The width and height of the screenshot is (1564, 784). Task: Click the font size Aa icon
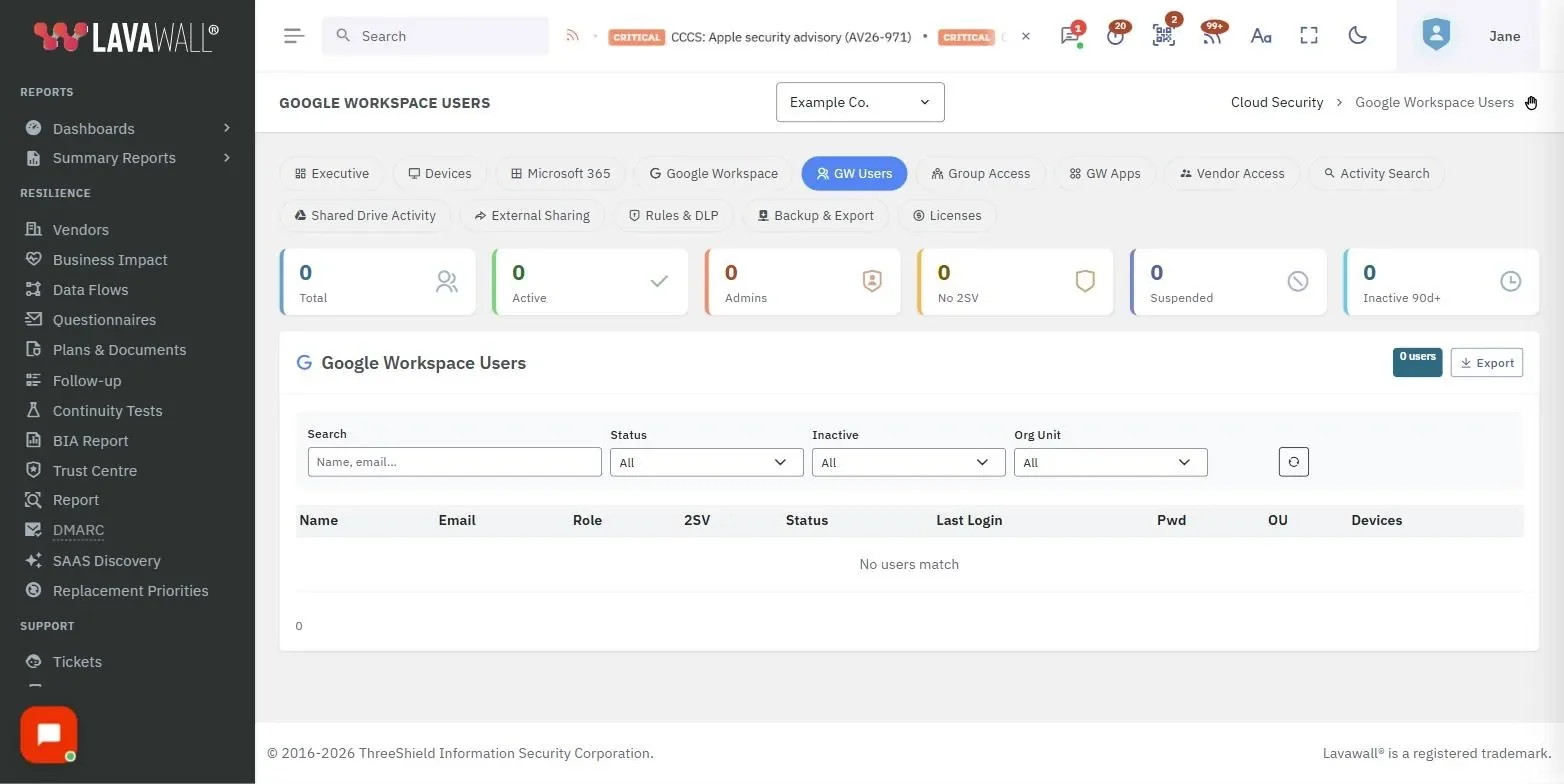(1261, 36)
